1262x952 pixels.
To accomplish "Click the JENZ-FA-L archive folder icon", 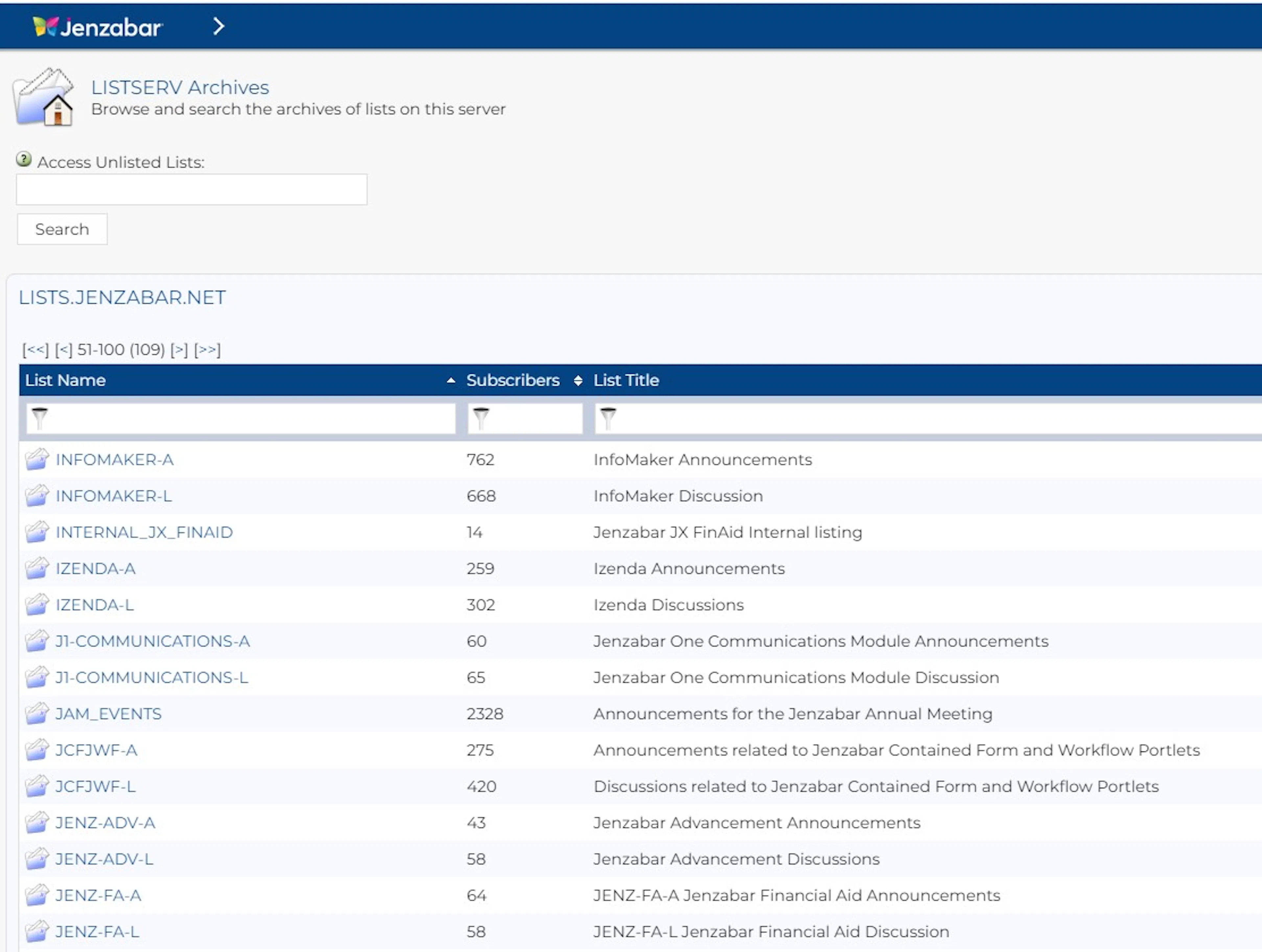I will coord(37,932).
